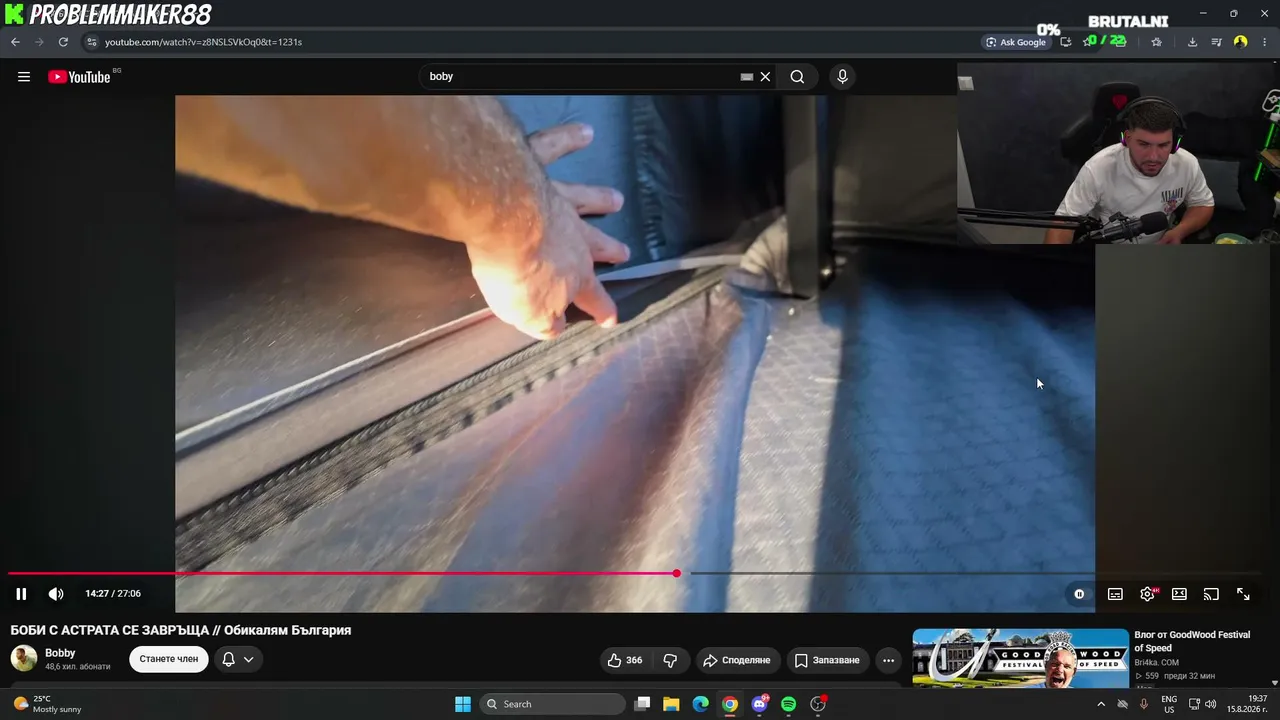Click the 'Запазване' save button
Image resolution: width=1280 pixels, height=720 pixels.
tap(827, 660)
